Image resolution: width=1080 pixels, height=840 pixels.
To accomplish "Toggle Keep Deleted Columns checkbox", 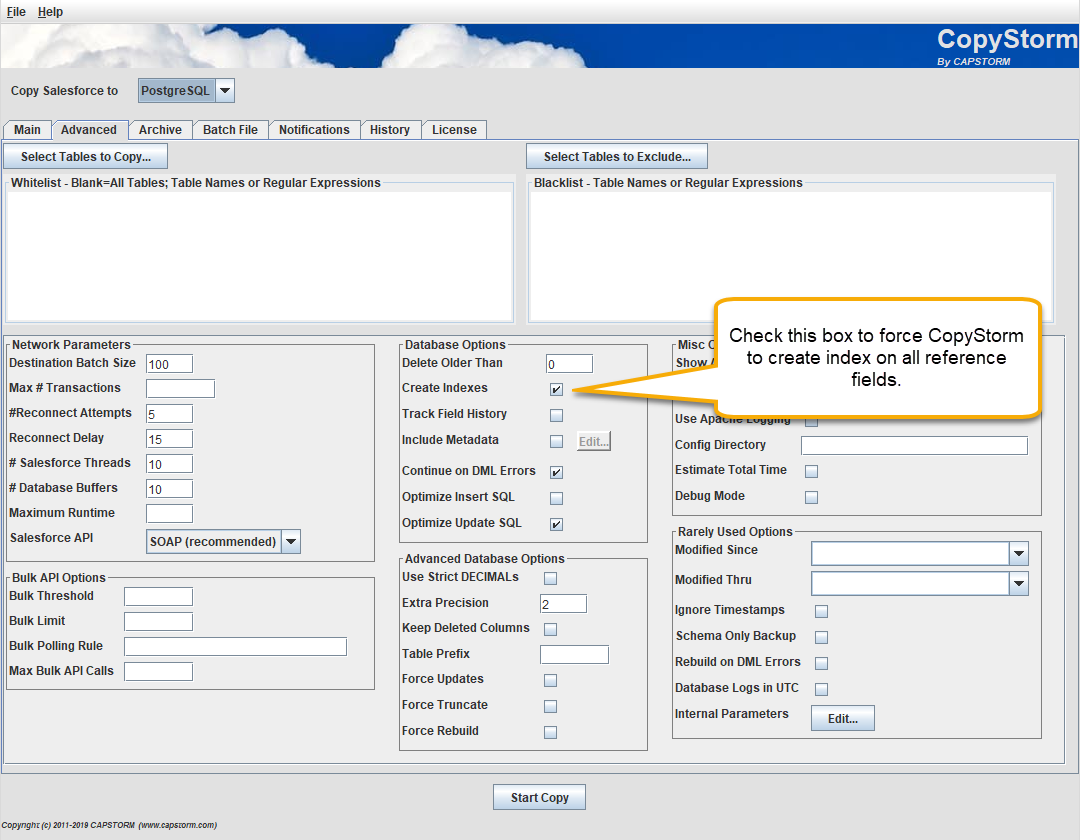I will point(550,629).
